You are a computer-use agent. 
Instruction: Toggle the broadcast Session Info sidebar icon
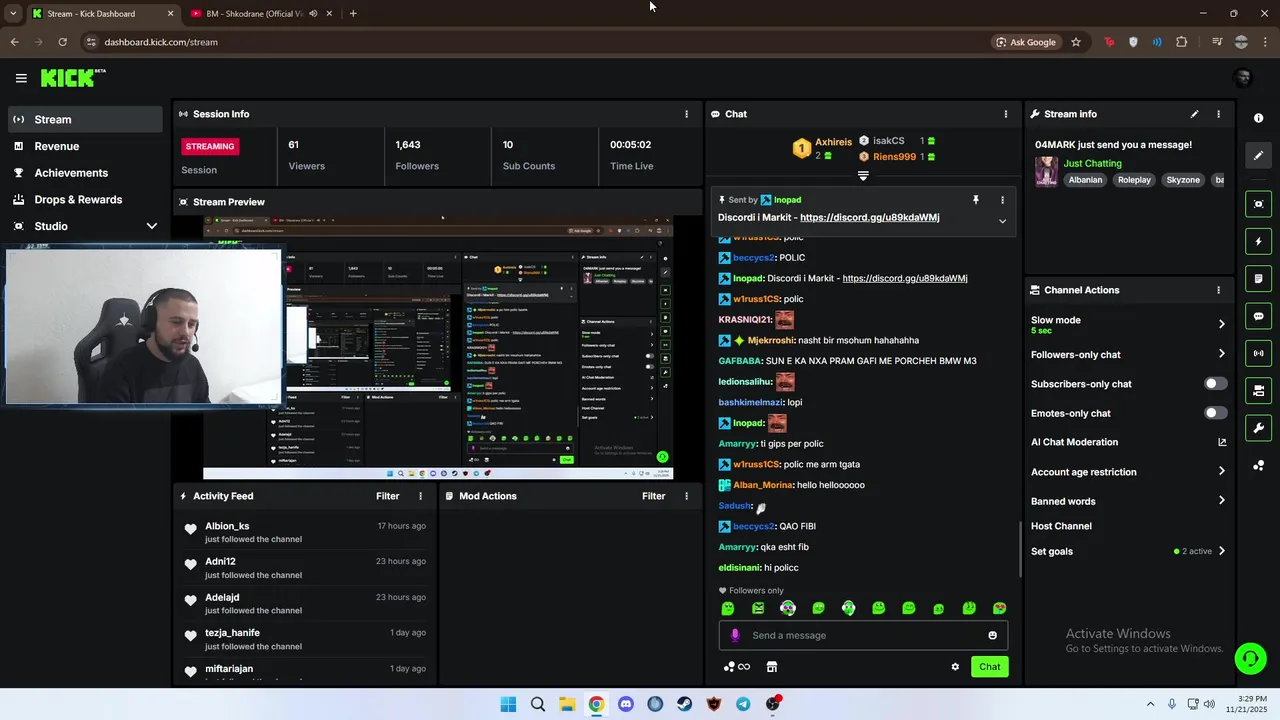click(x=1258, y=353)
